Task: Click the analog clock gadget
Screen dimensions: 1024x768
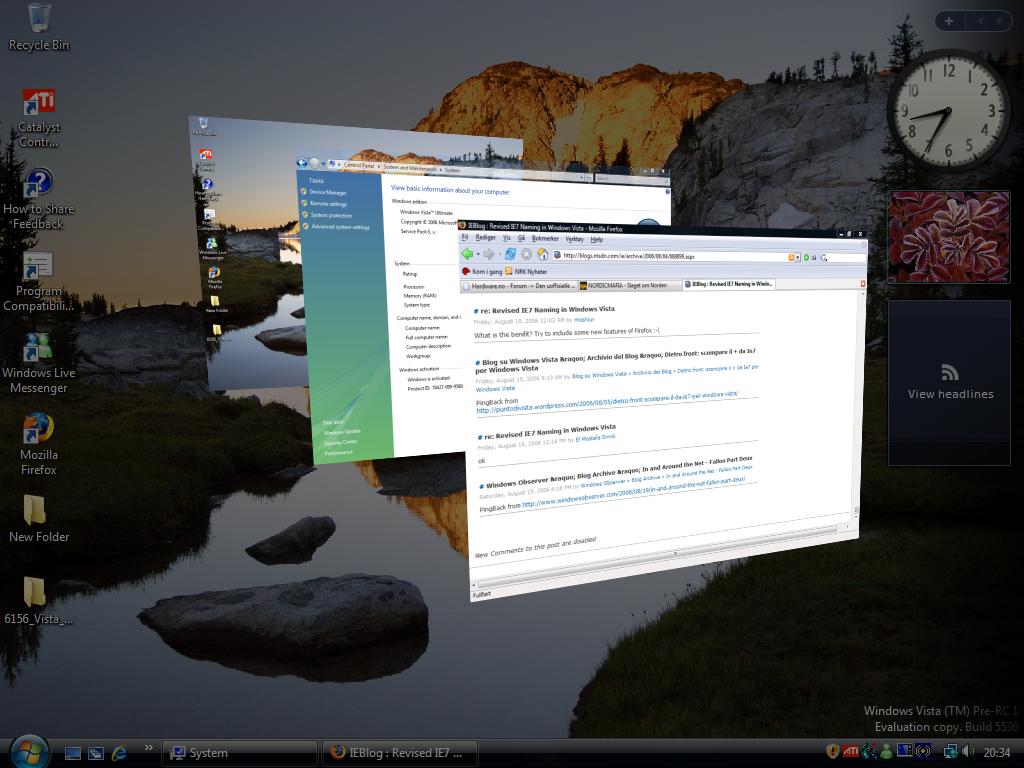Action: 948,110
